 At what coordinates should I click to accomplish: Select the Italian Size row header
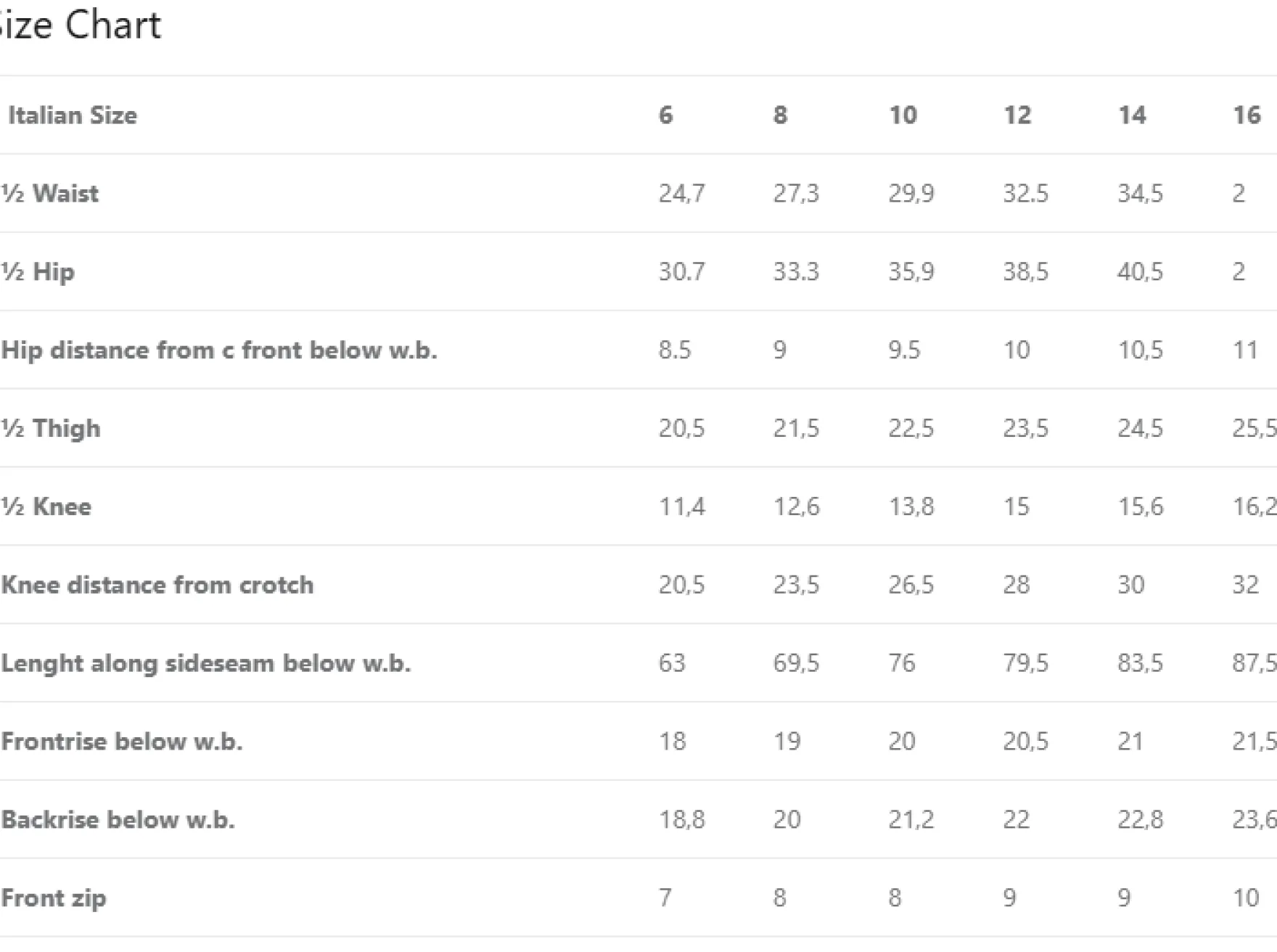(73, 115)
